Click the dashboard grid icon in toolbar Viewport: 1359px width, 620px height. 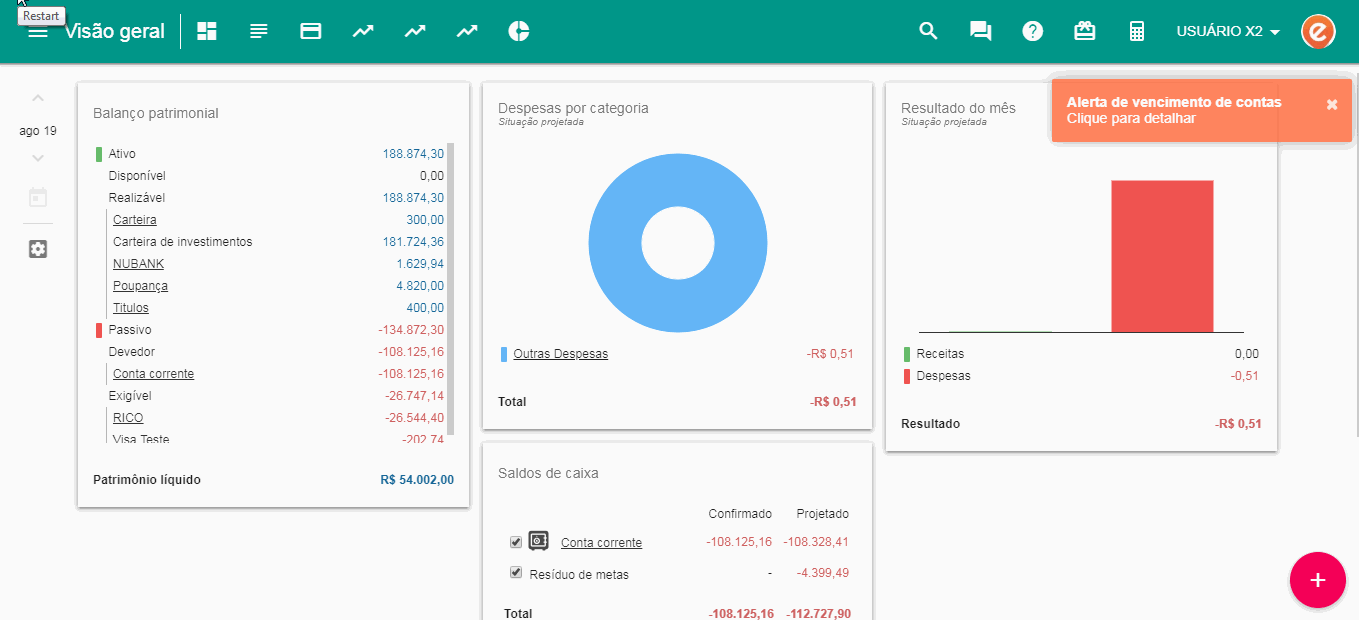tap(207, 31)
